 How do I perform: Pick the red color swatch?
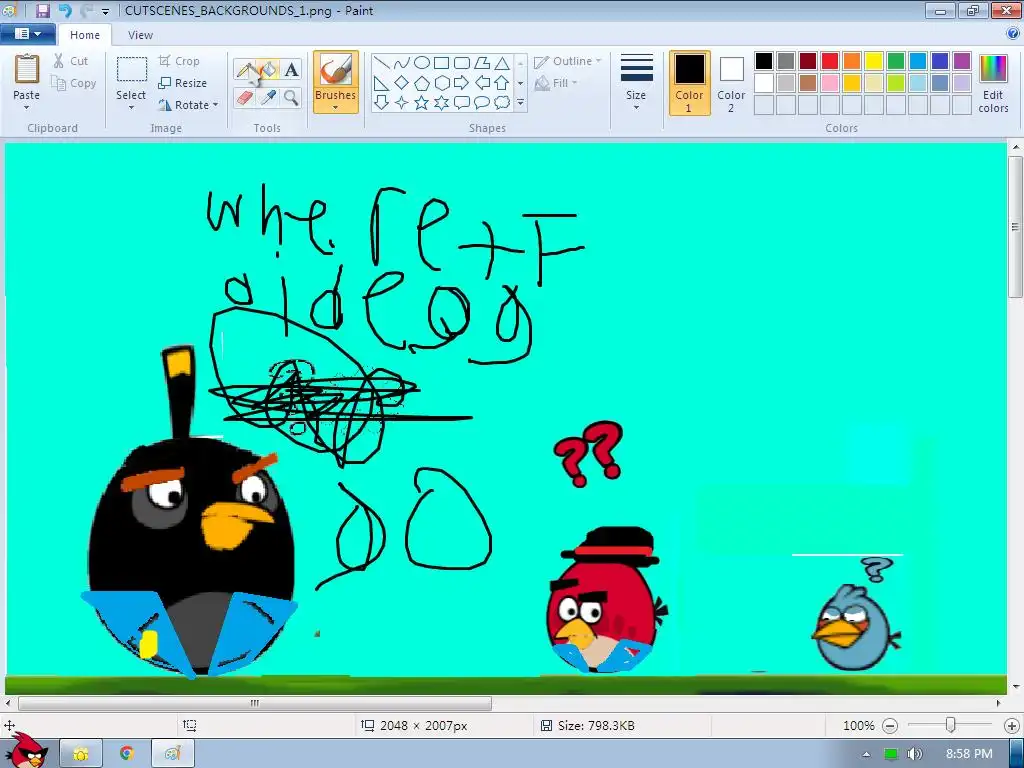(x=830, y=61)
